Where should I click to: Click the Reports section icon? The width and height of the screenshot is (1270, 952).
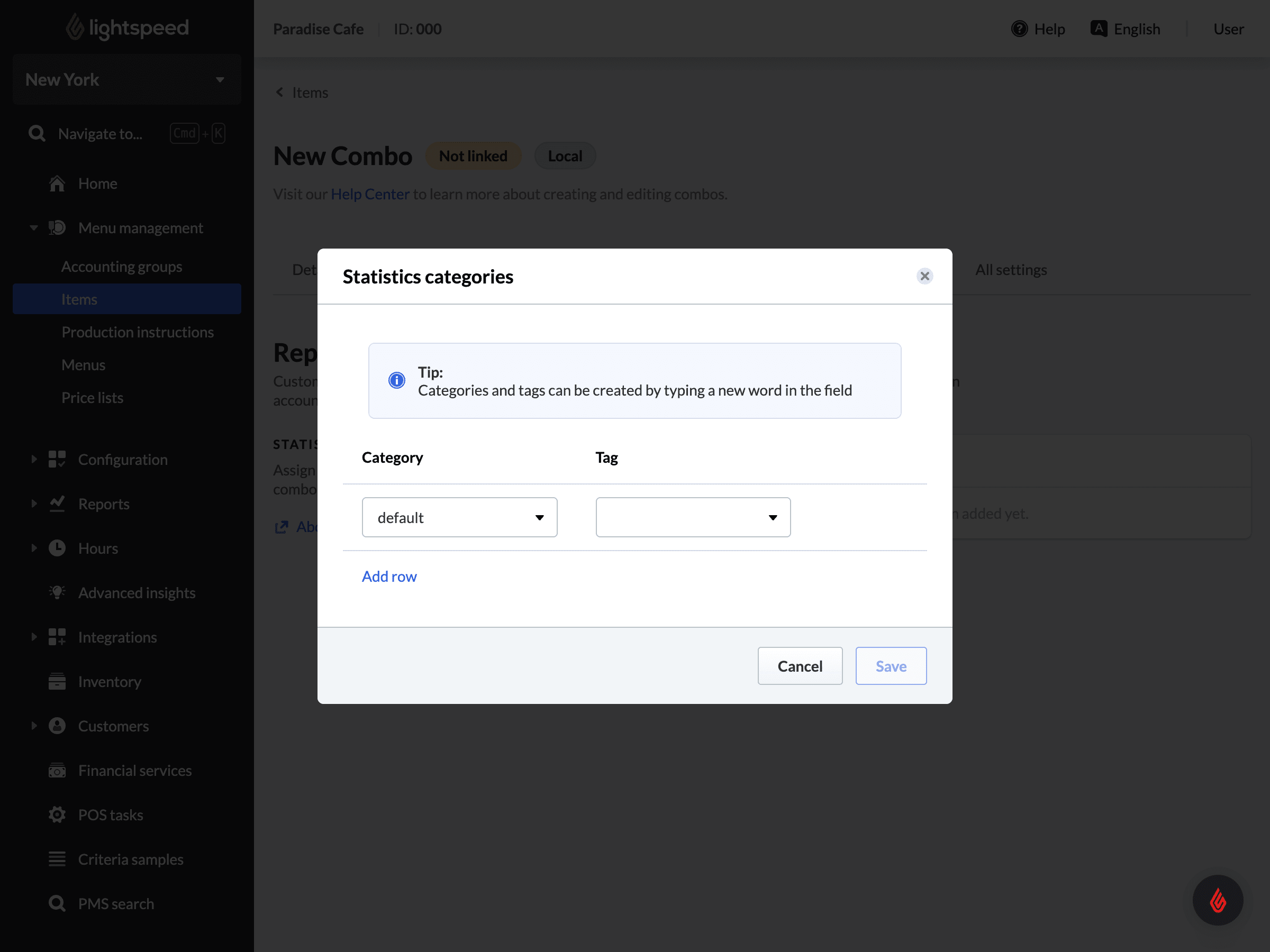(x=57, y=503)
